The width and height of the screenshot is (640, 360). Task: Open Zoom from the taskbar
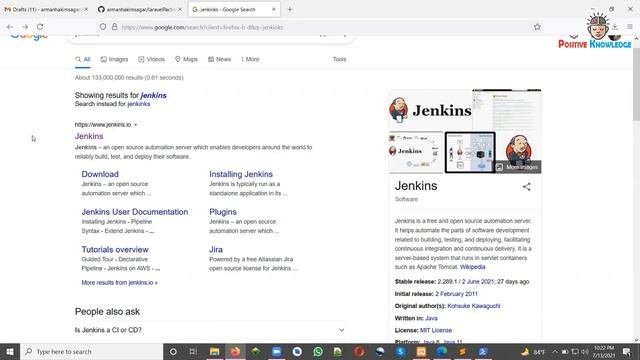pyautogui.click(x=276, y=351)
